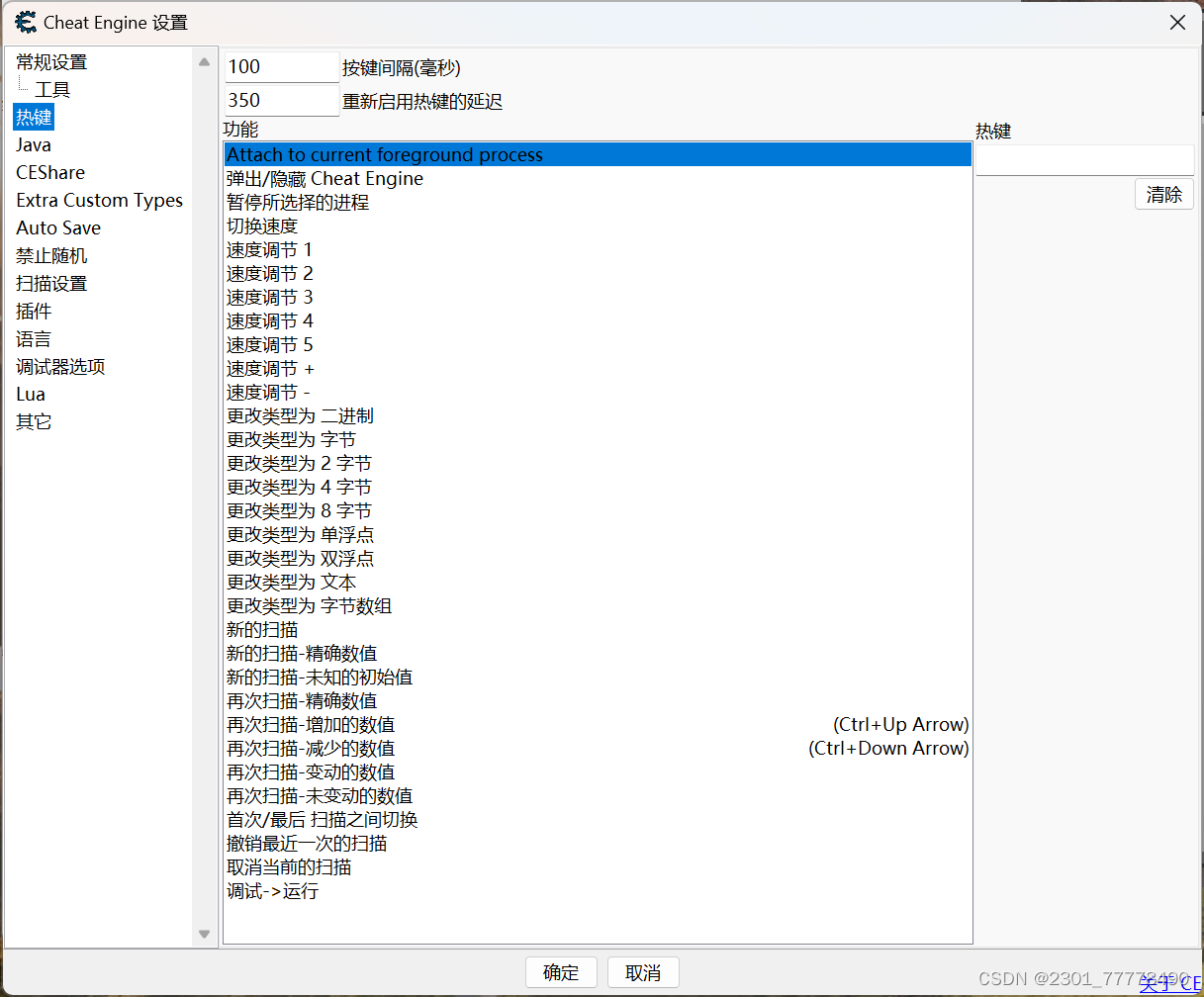
Task: Select 速度调节 4 in function list
Action: click(x=598, y=321)
